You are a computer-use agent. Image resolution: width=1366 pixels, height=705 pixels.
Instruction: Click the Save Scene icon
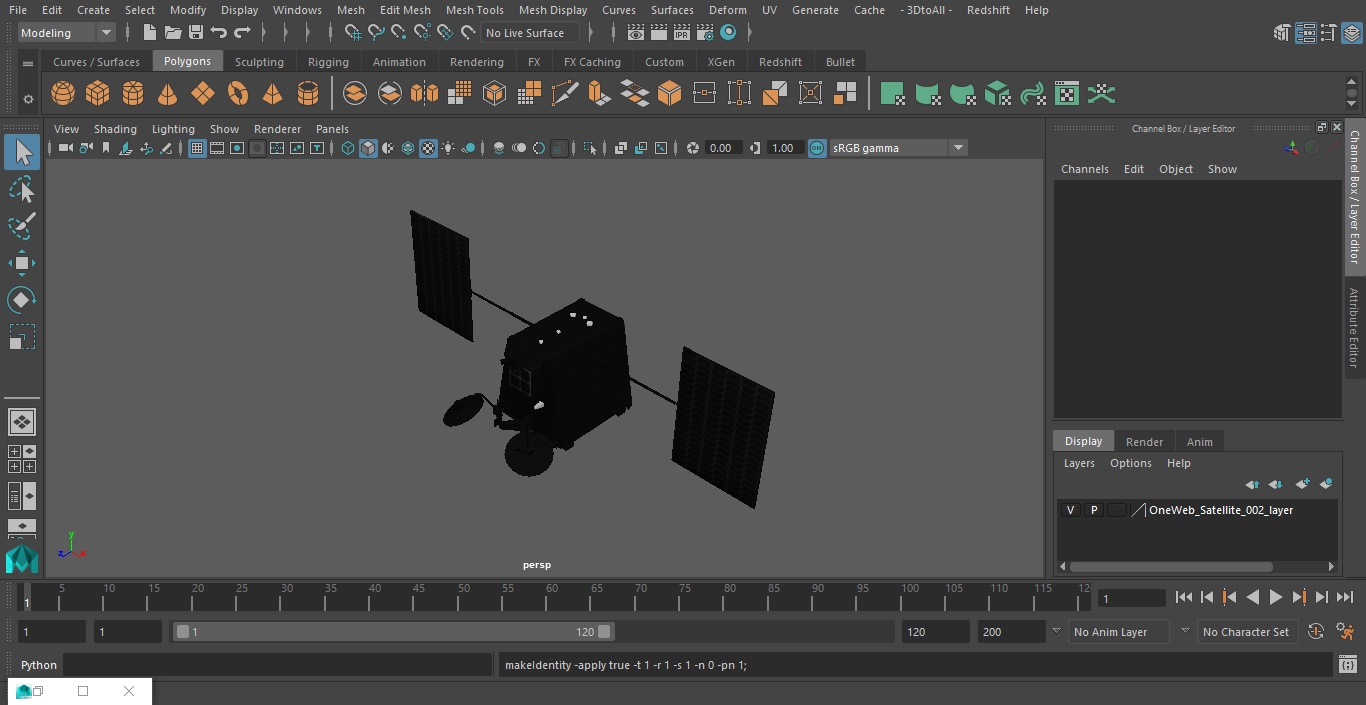coord(196,33)
